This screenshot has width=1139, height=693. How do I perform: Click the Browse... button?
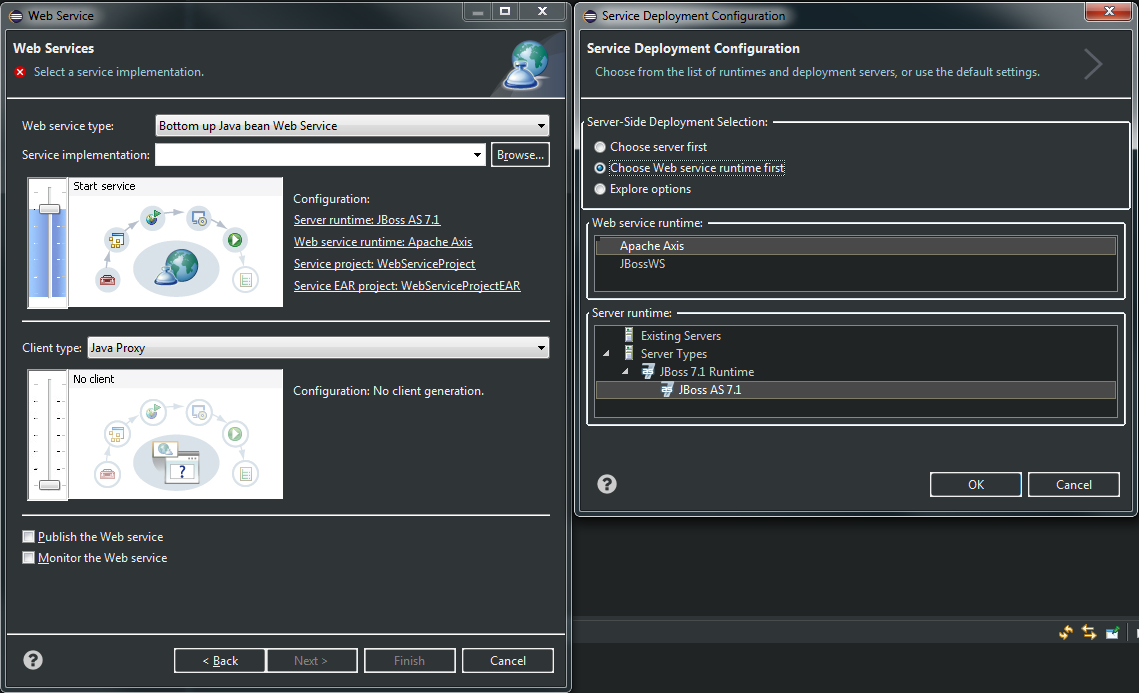(x=520, y=155)
